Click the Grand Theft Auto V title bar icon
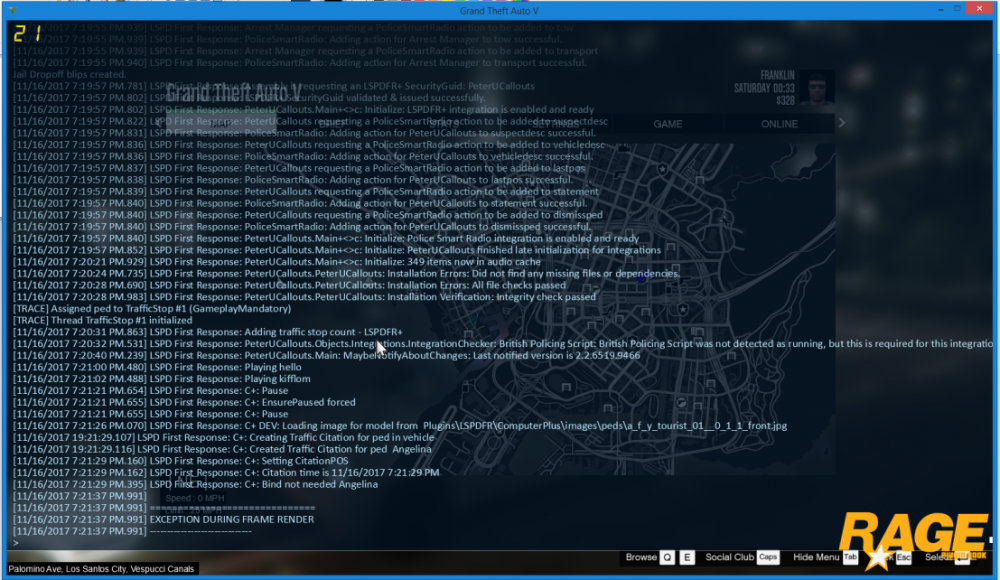Image resolution: width=1000 pixels, height=580 pixels. pyautogui.click(x=13, y=10)
